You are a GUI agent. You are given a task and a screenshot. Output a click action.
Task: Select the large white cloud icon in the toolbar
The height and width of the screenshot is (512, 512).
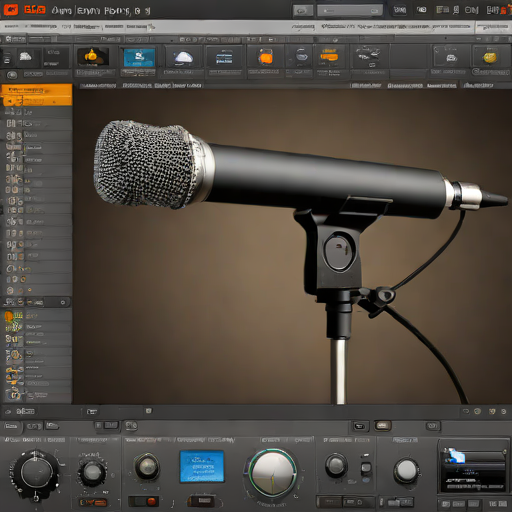pyautogui.click(x=183, y=58)
